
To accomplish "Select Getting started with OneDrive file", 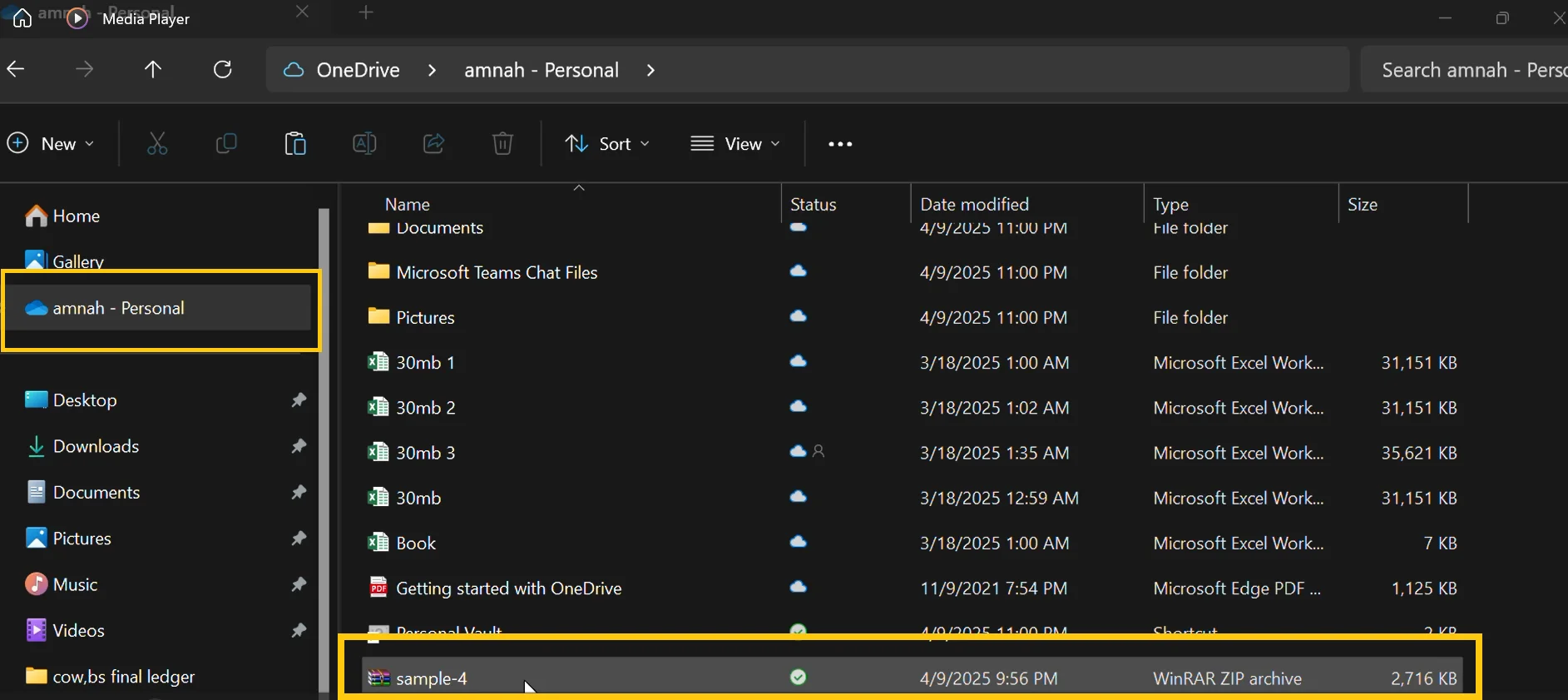I will (x=509, y=588).
